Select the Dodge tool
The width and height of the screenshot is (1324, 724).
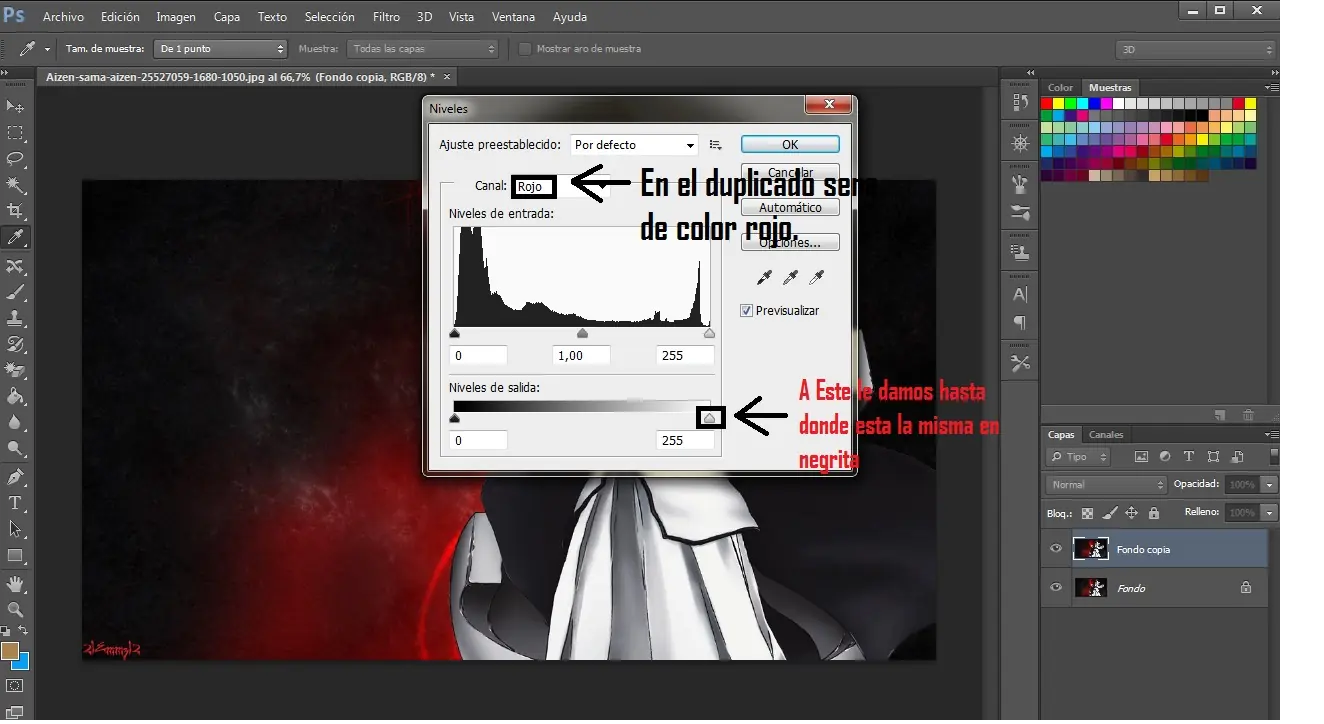coord(16,449)
